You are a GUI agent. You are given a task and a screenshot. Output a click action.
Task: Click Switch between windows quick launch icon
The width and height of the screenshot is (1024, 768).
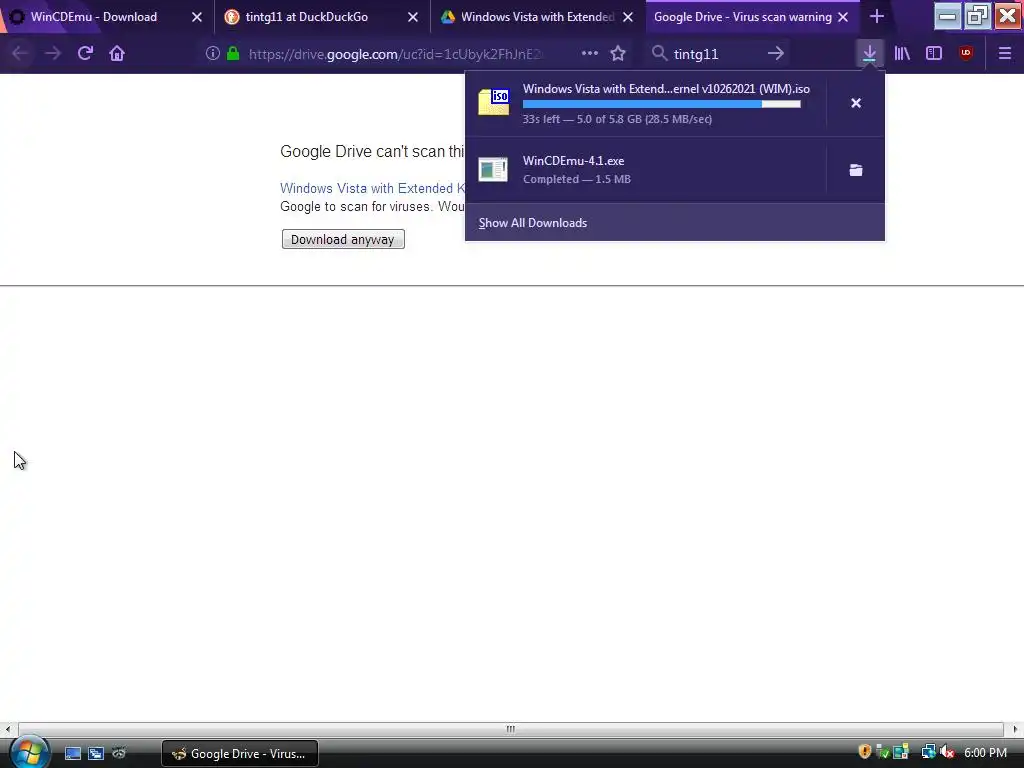96,753
